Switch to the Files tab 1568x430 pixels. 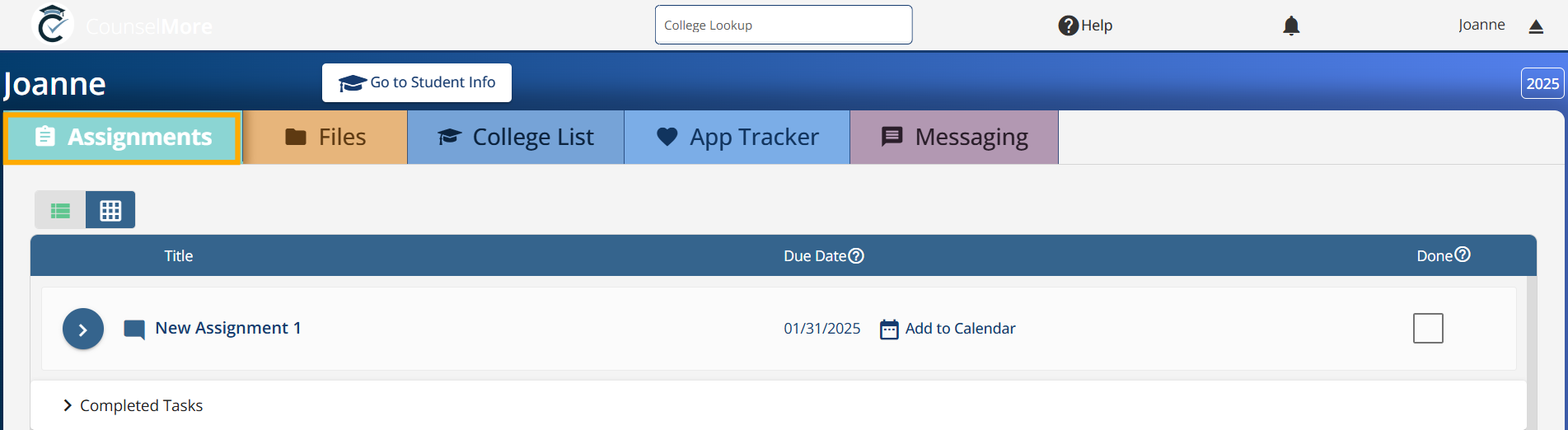[325, 137]
